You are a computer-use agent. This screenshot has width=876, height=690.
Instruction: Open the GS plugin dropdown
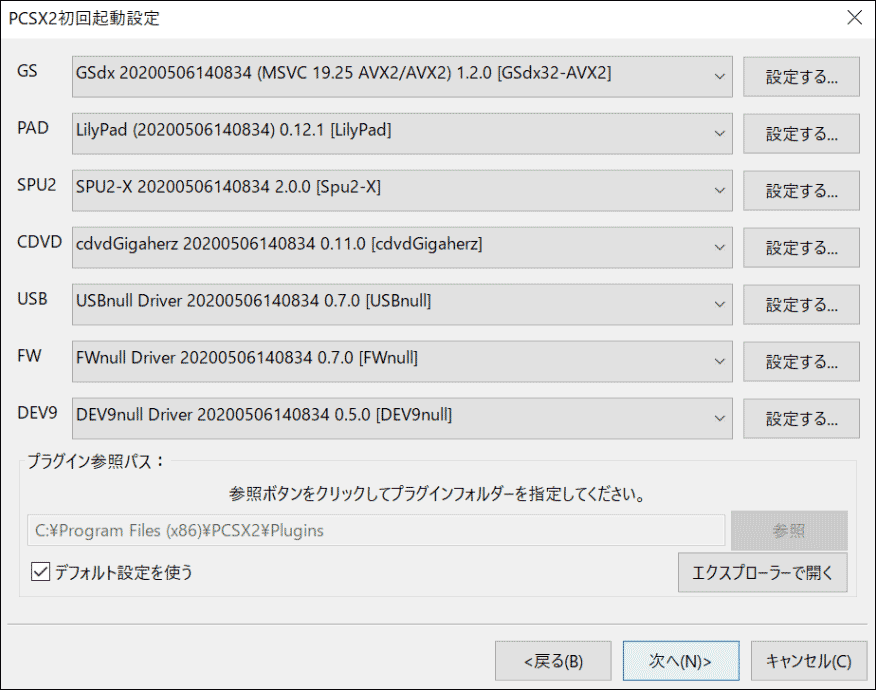pyautogui.click(x=402, y=77)
